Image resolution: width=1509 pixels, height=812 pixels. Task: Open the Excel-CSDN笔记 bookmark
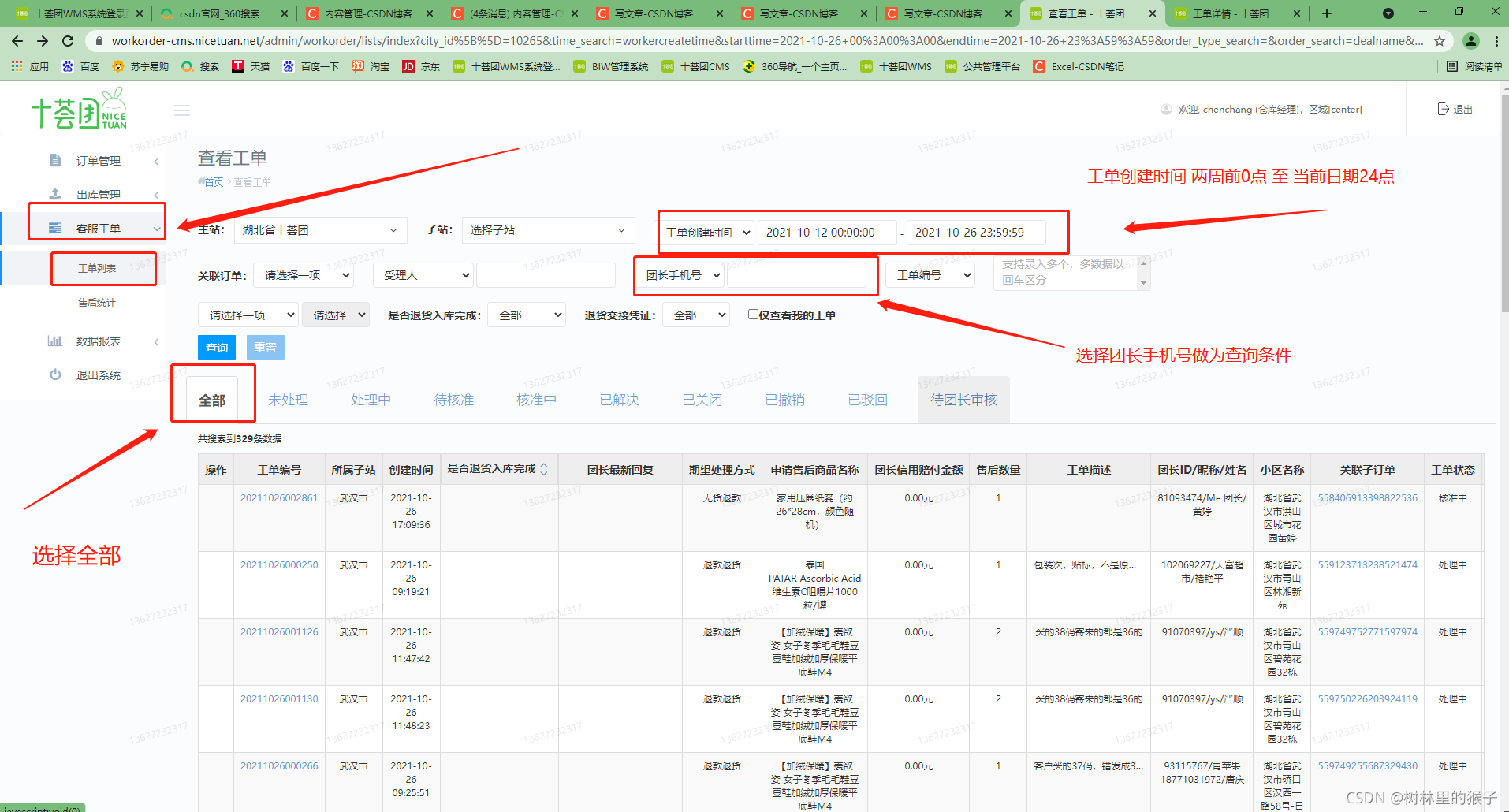pyautogui.click(x=1079, y=66)
